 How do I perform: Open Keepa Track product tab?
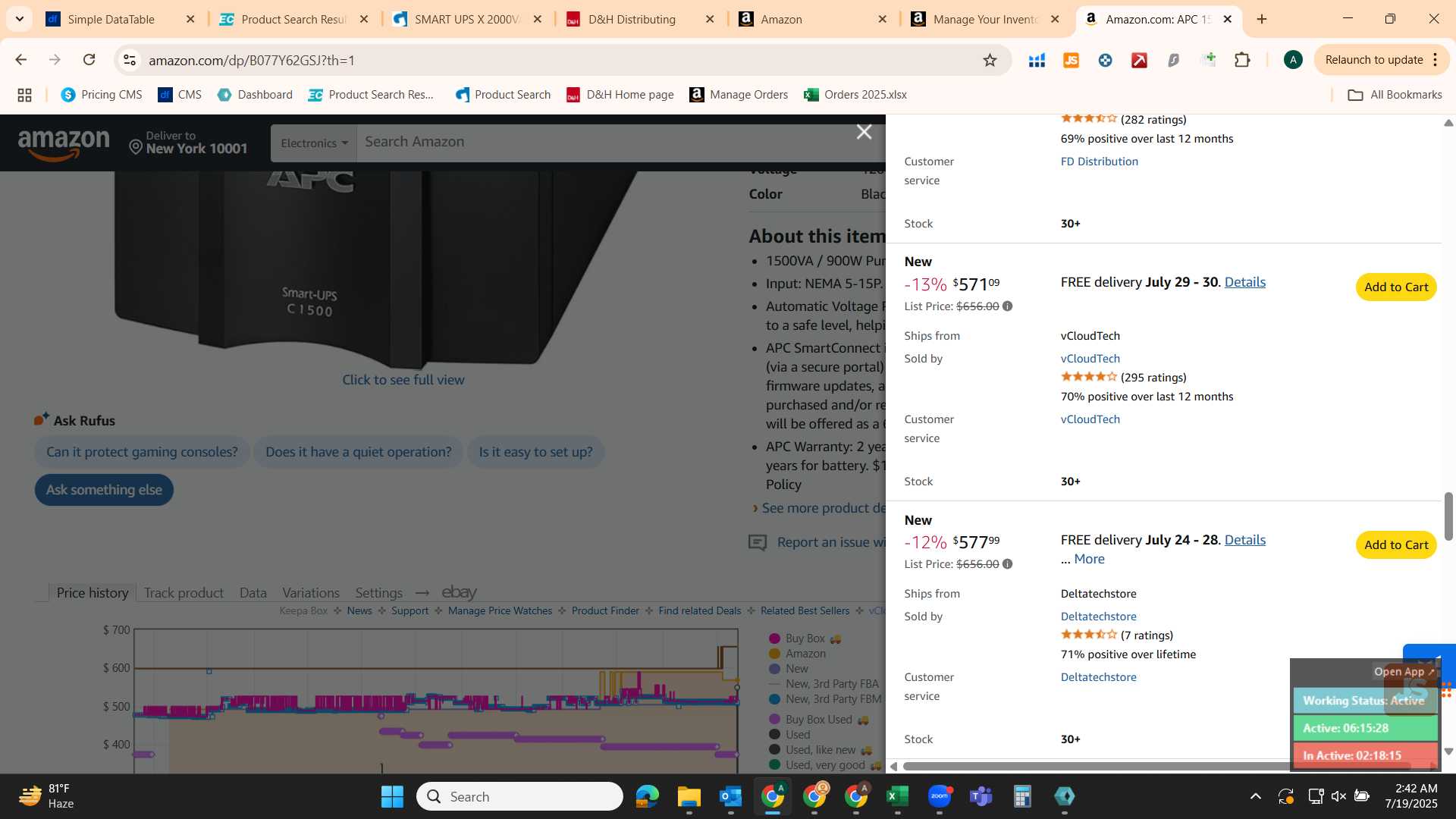pyautogui.click(x=184, y=593)
